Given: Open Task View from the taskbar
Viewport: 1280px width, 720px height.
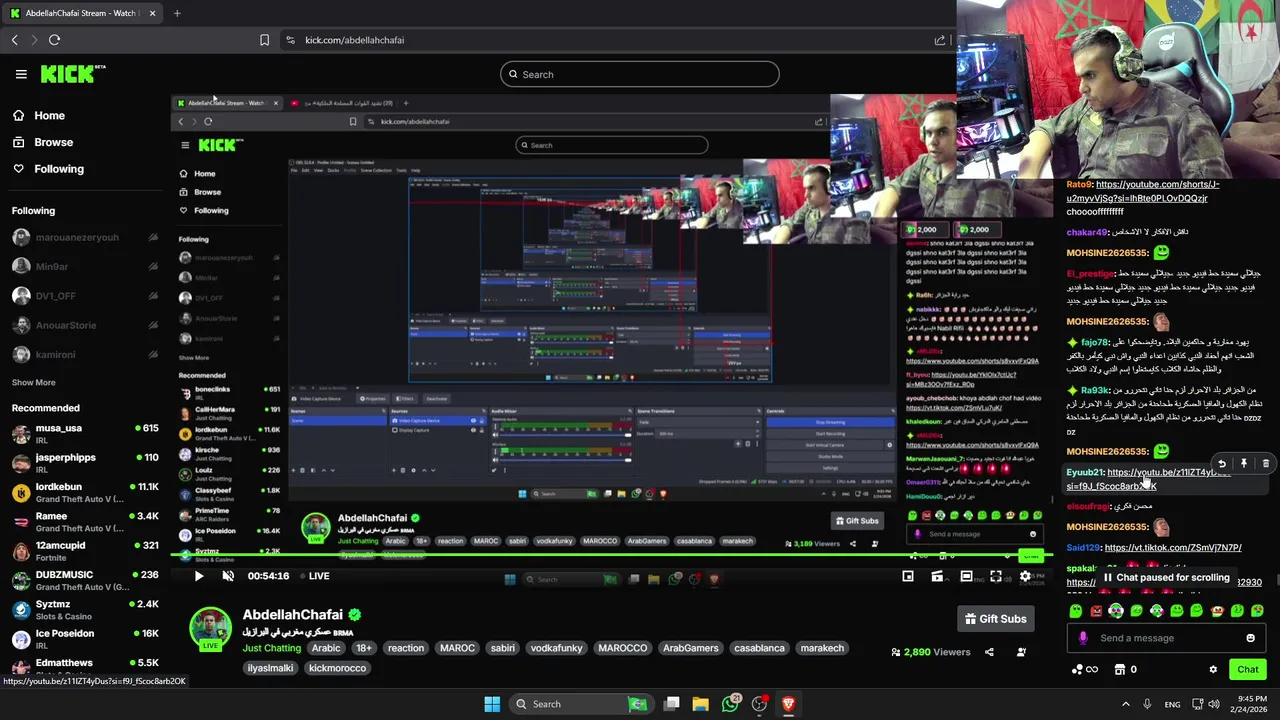Looking at the screenshot, I should [x=672, y=704].
